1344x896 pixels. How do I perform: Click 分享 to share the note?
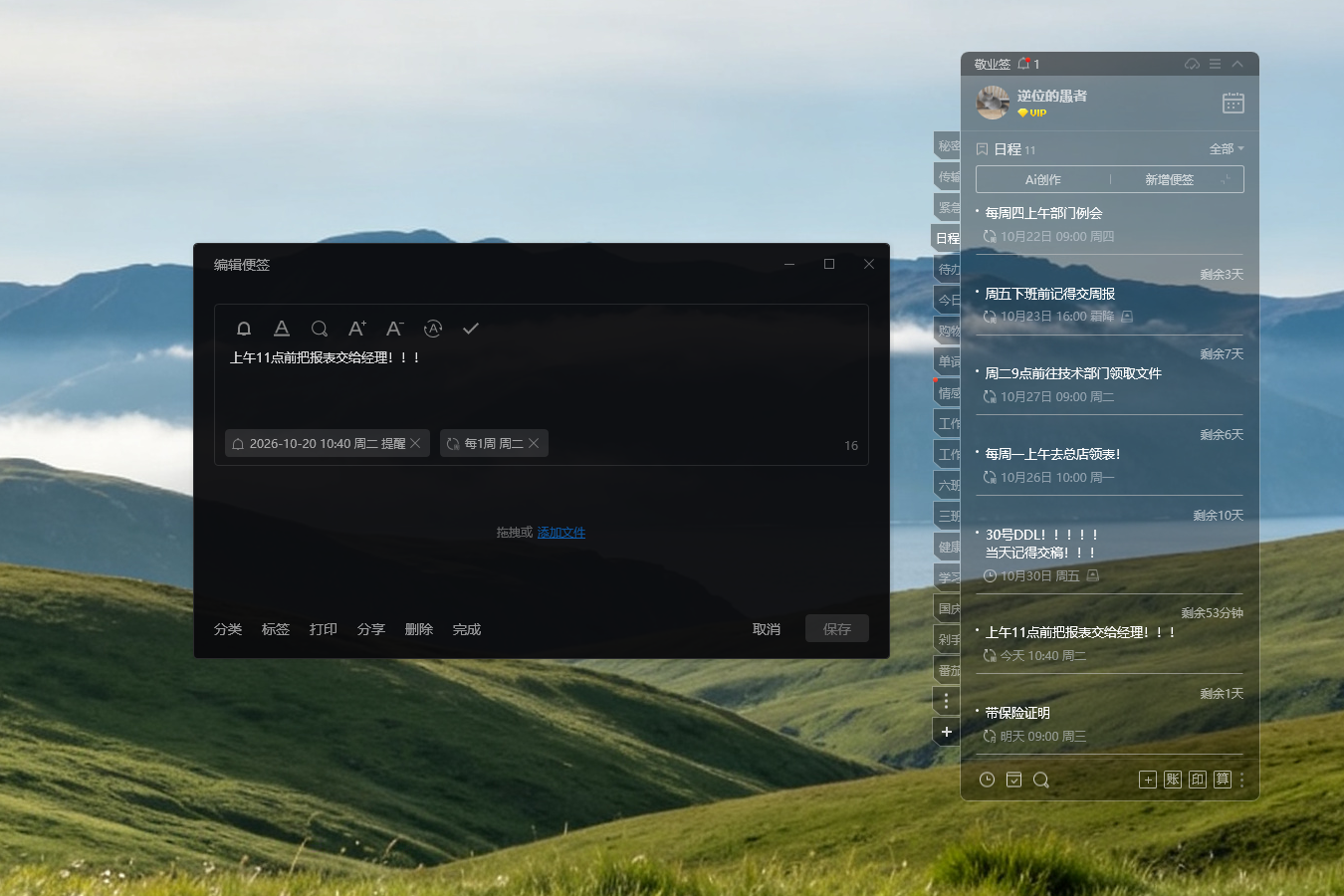tap(371, 629)
